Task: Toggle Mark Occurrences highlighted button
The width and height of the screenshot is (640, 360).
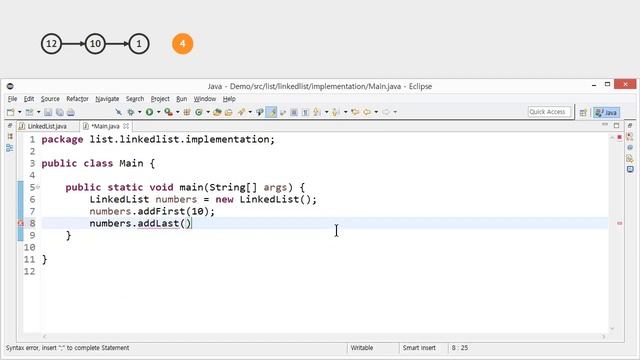Action: coord(271,112)
